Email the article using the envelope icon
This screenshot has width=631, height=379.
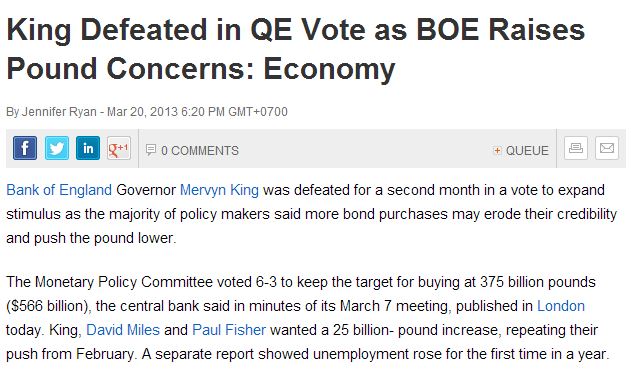pos(607,148)
